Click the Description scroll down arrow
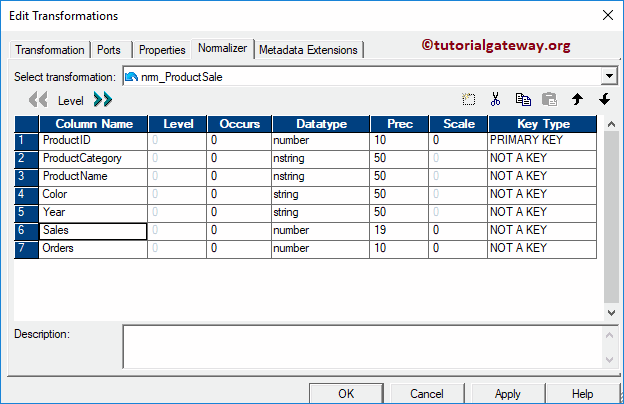The width and height of the screenshot is (624, 404). [x=609, y=359]
